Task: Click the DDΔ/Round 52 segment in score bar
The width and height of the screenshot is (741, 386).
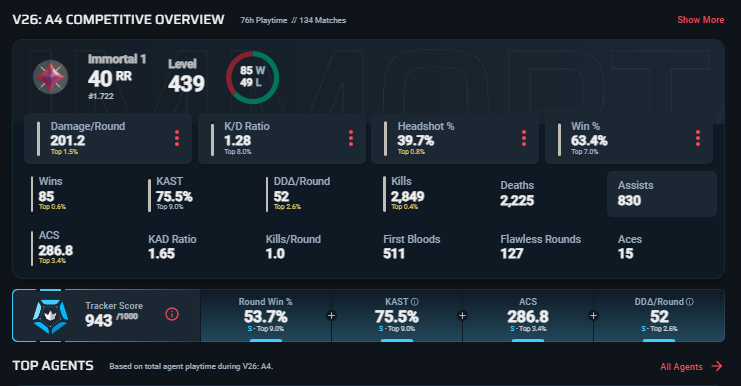Action: (x=659, y=316)
